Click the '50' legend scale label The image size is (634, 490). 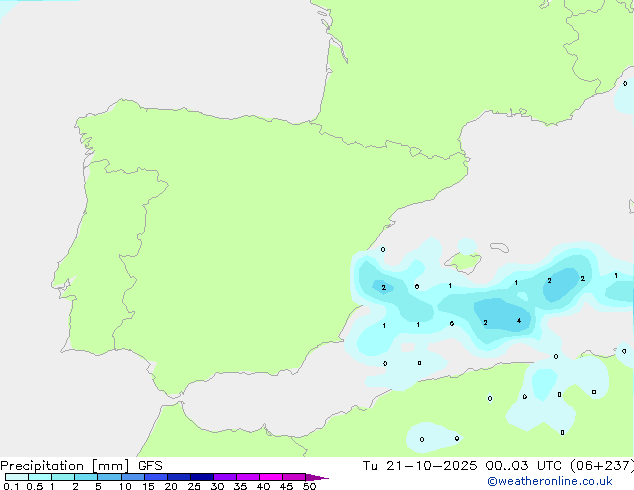[309, 486]
